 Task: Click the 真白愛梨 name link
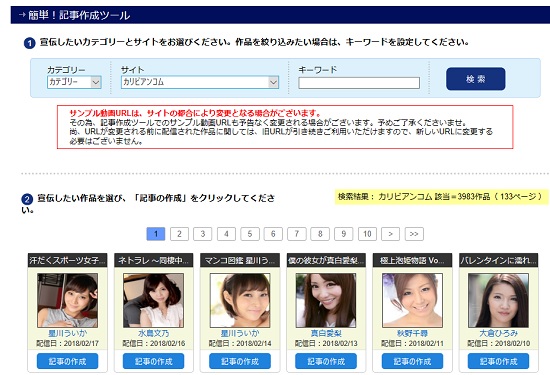tap(326, 333)
